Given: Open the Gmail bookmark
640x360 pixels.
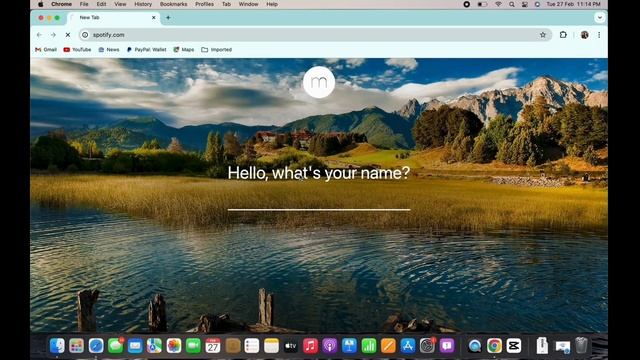Looking at the screenshot, I should (x=46, y=49).
